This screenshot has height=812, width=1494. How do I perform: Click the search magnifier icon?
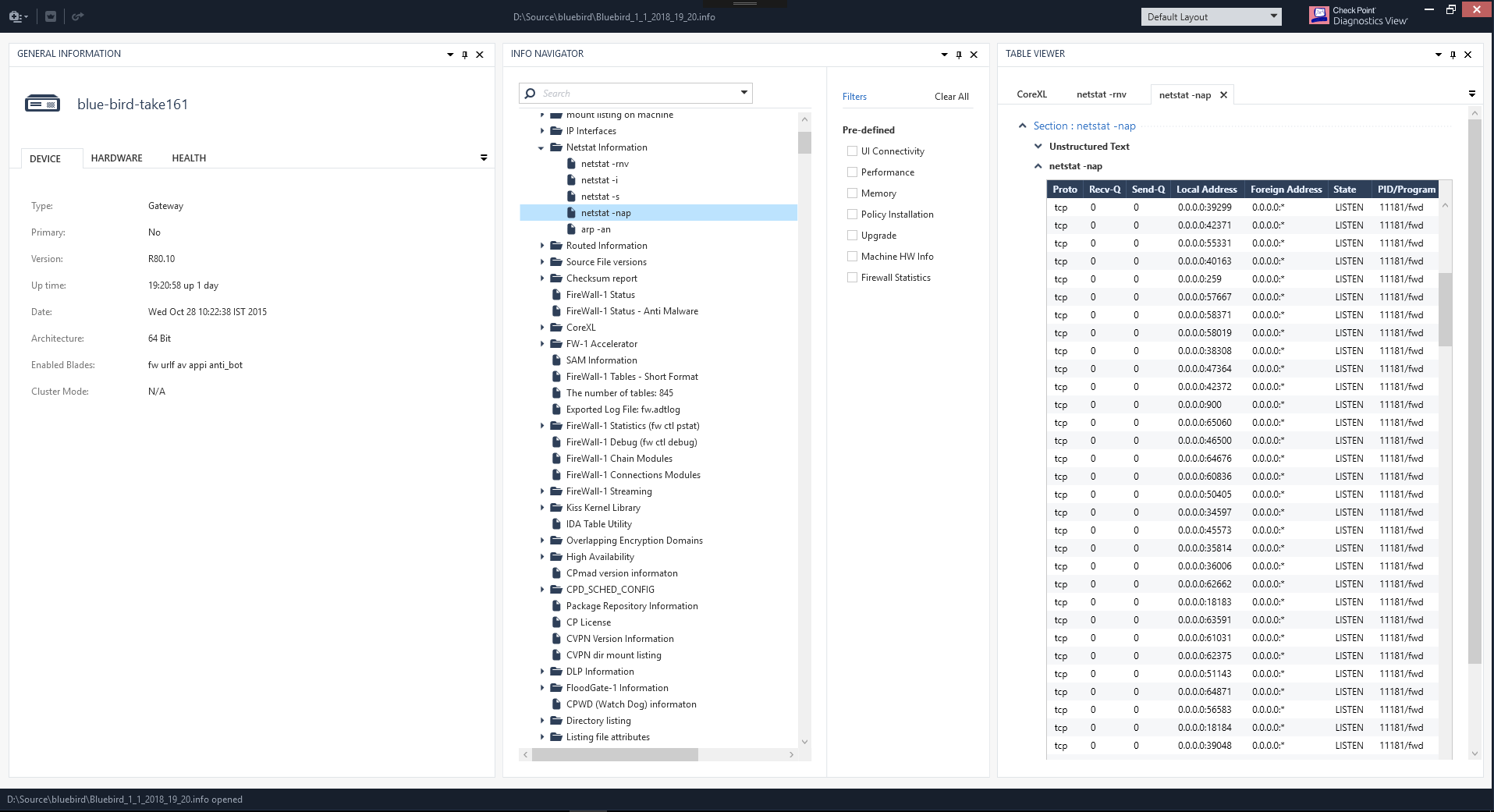pos(531,93)
